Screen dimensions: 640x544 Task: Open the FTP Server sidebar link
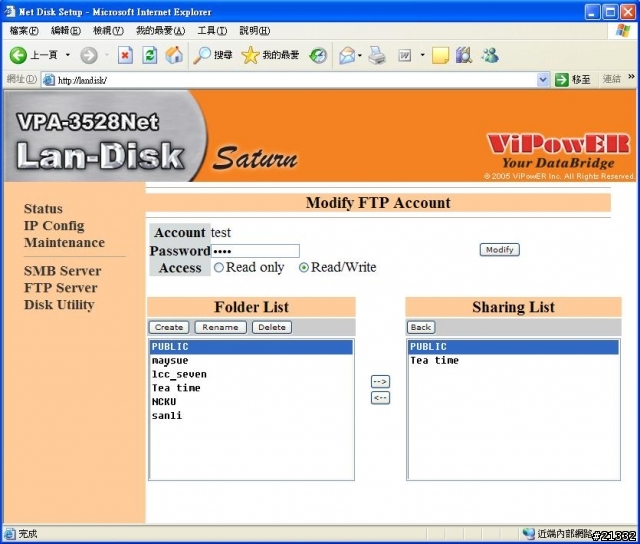pos(60,288)
